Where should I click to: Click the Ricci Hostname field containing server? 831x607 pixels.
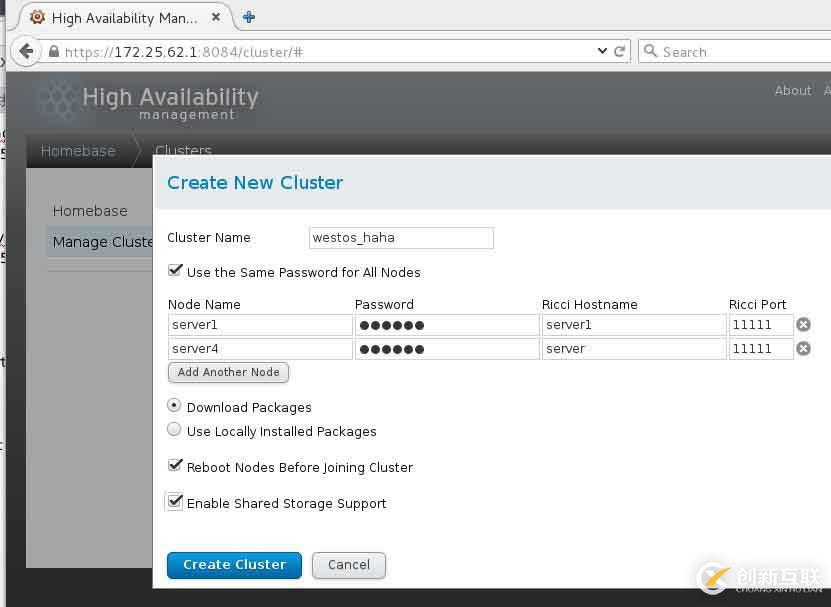(x=634, y=349)
